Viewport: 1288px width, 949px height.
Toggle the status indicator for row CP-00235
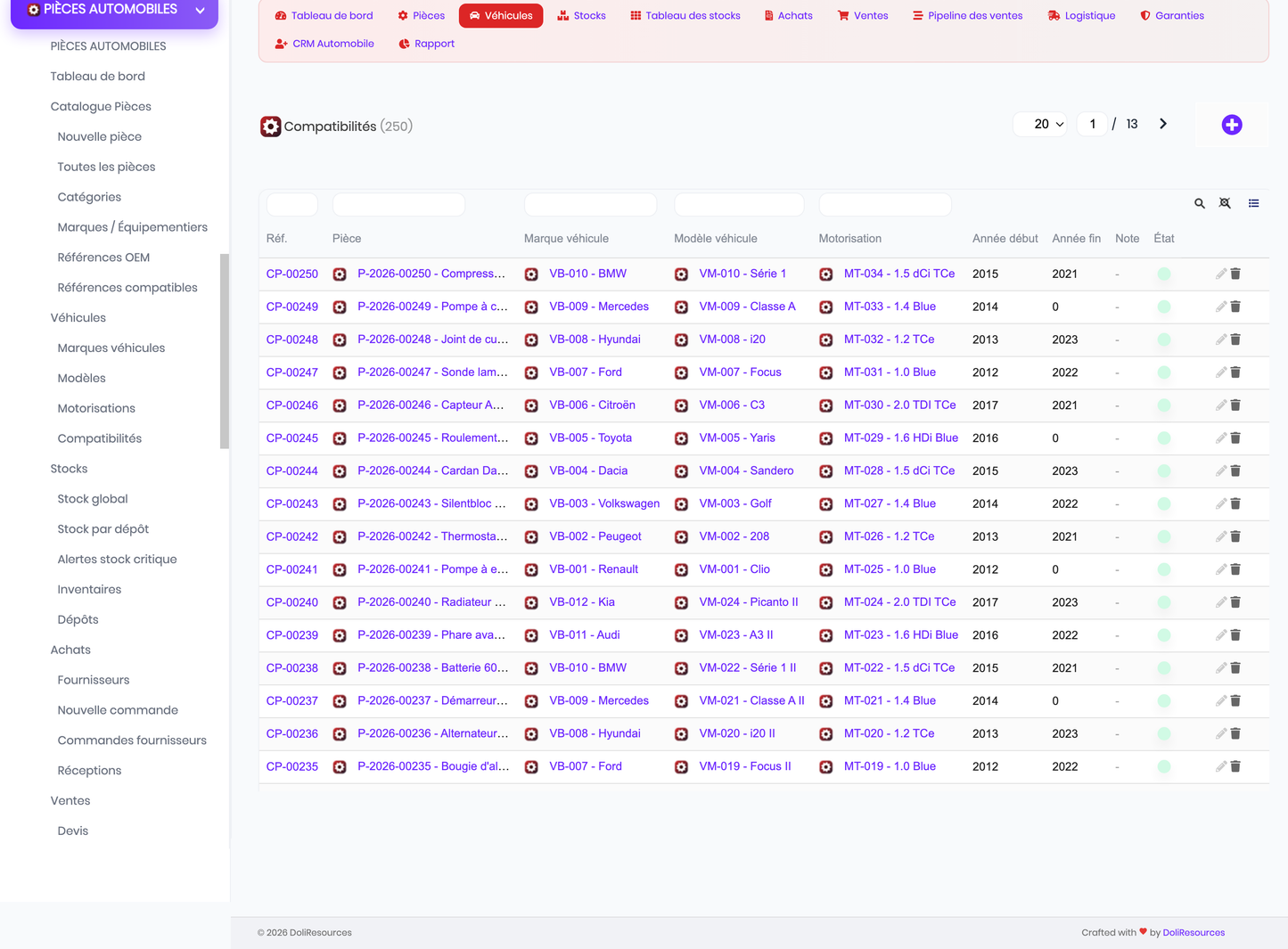point(1164,766)
